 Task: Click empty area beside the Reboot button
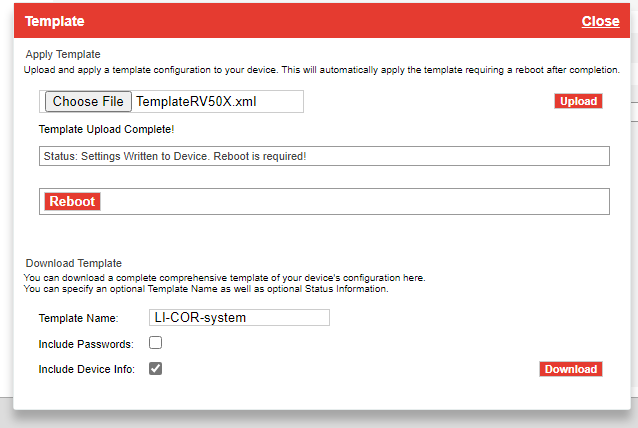click(x=350, y=201)
